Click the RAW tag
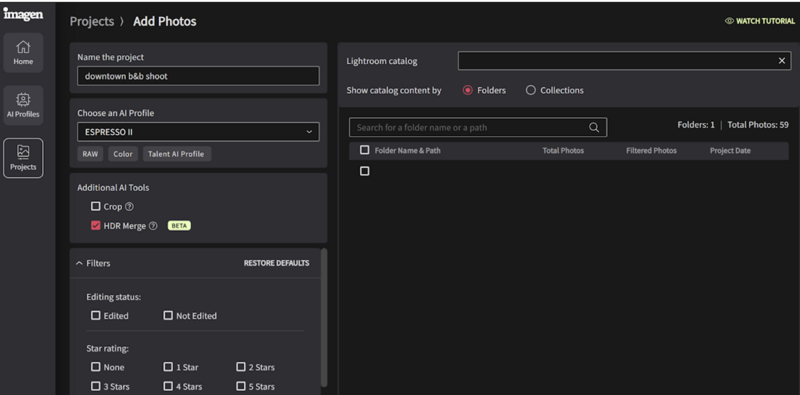 pyautogui.click(x=90, y=154)
